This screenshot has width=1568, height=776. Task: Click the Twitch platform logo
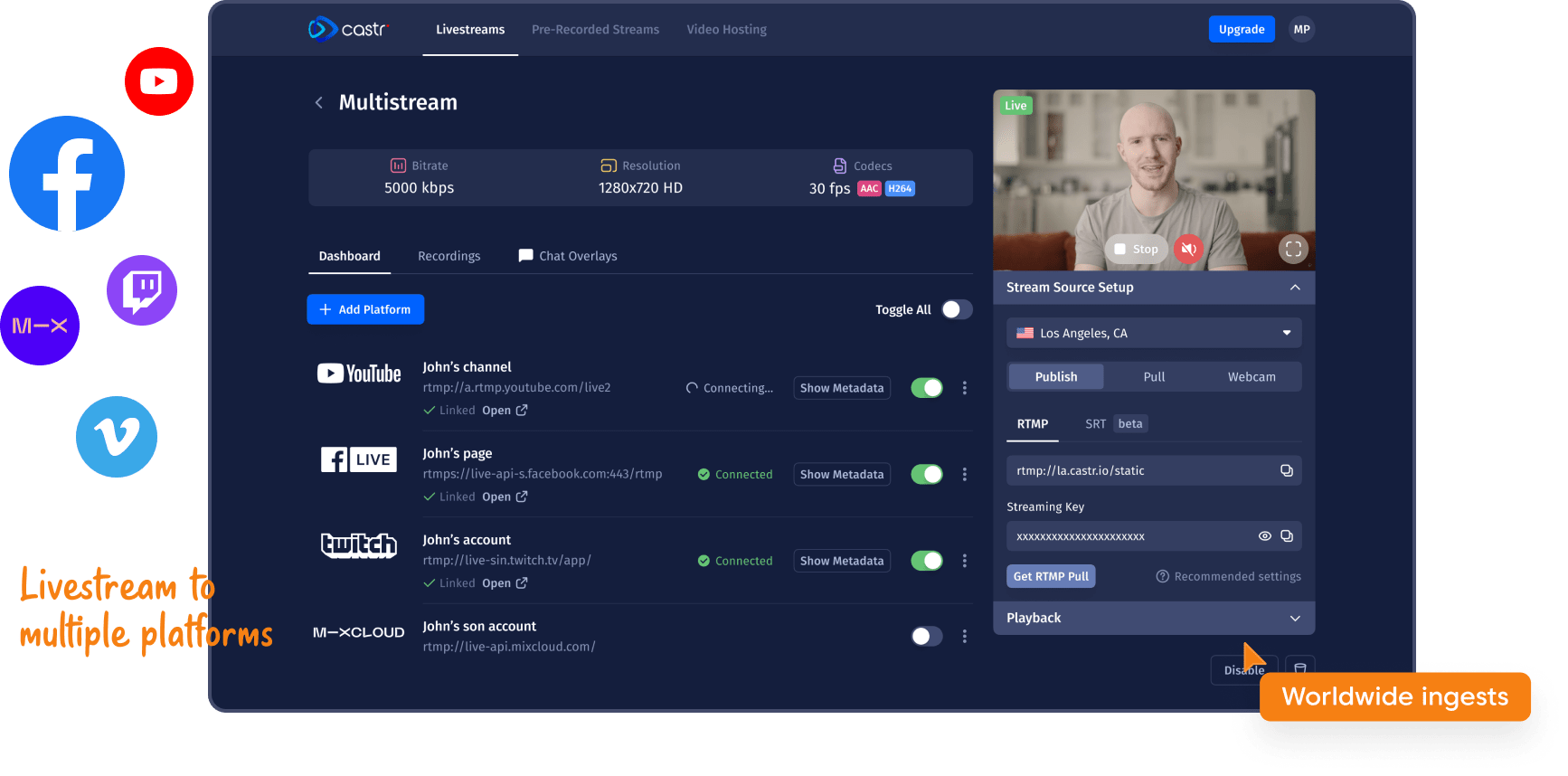pyautogui.click(x=359, y=544)
